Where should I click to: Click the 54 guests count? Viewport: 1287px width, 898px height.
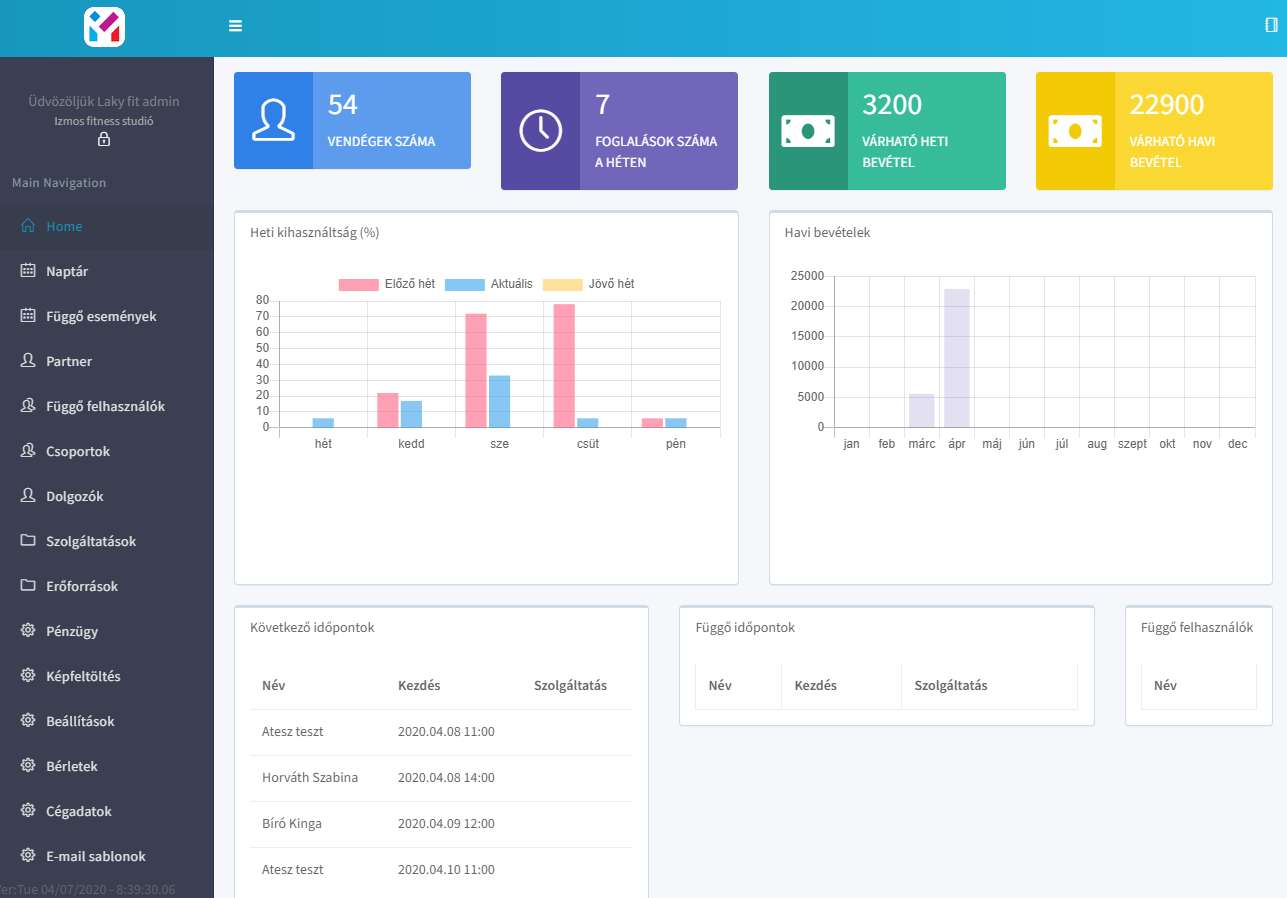342,104
